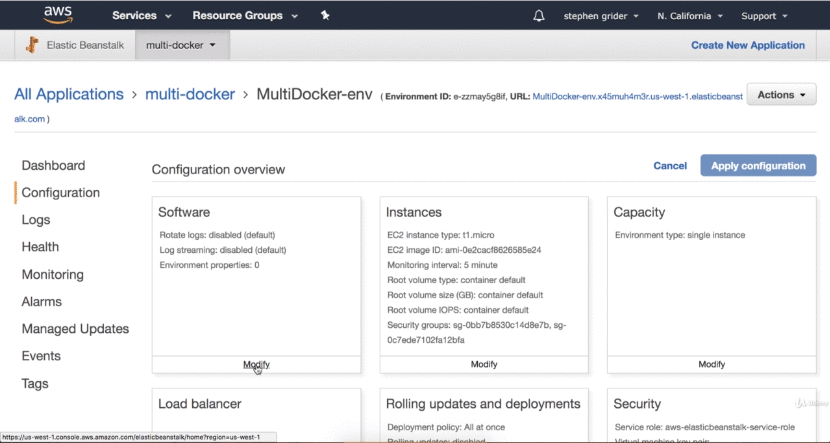Click the Load balancer card title
Screen dimensions: 830x443
(x=200, y=403)
